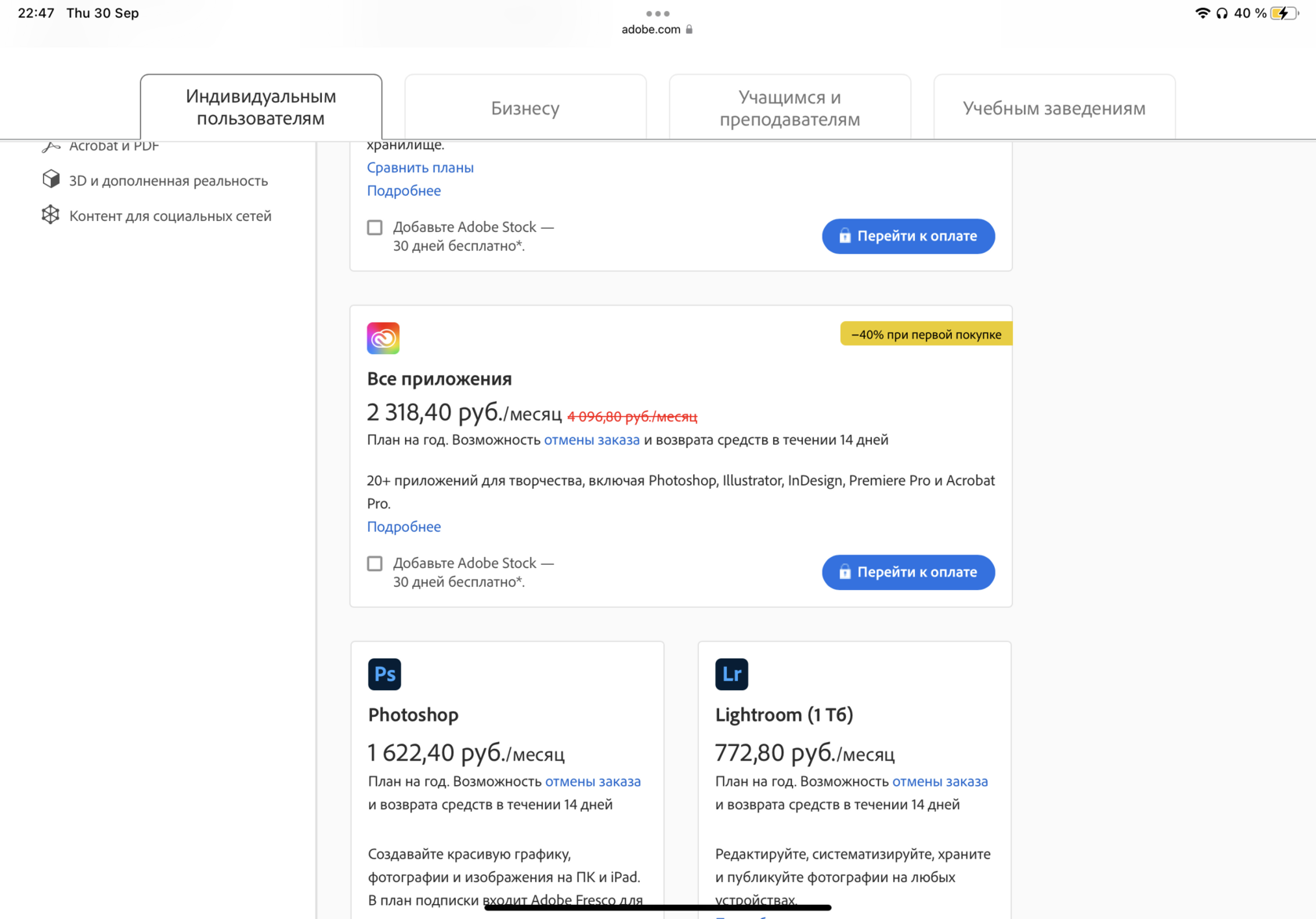Viewport: 1316px width, 919px height.
Task: Select the social media content icon
Action: click(x=51, y=215)
